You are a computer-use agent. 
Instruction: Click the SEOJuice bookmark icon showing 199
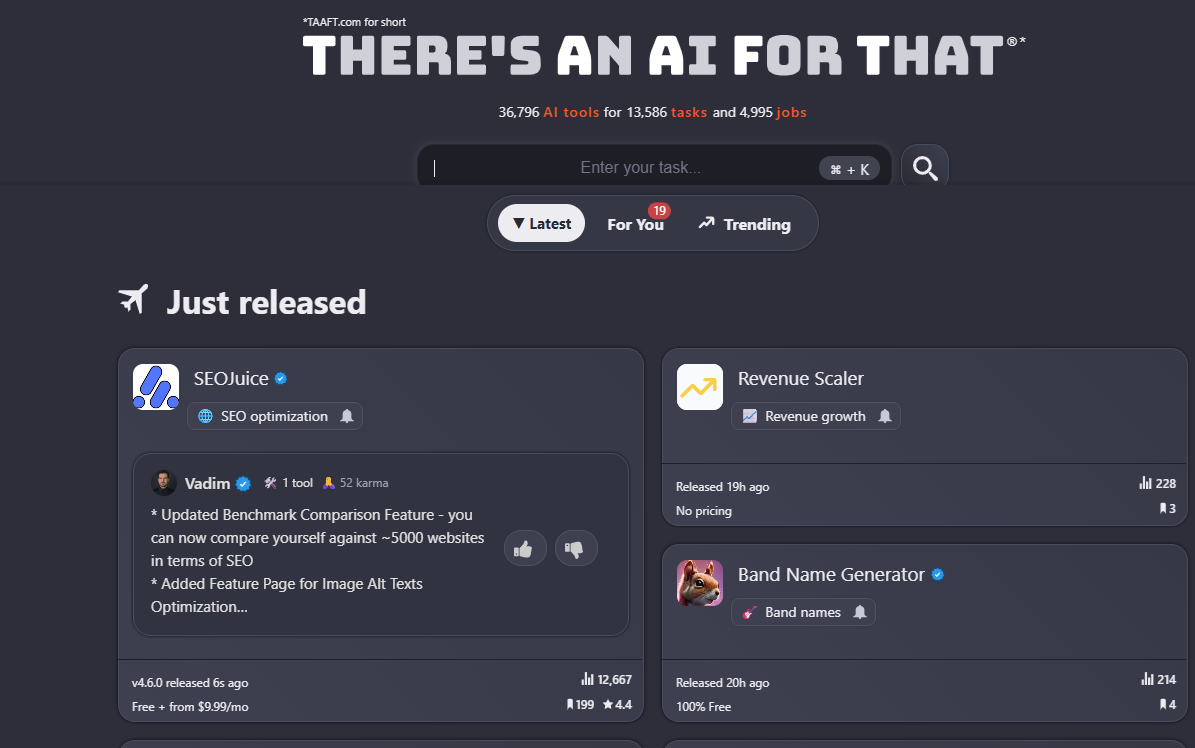[570, 705]
